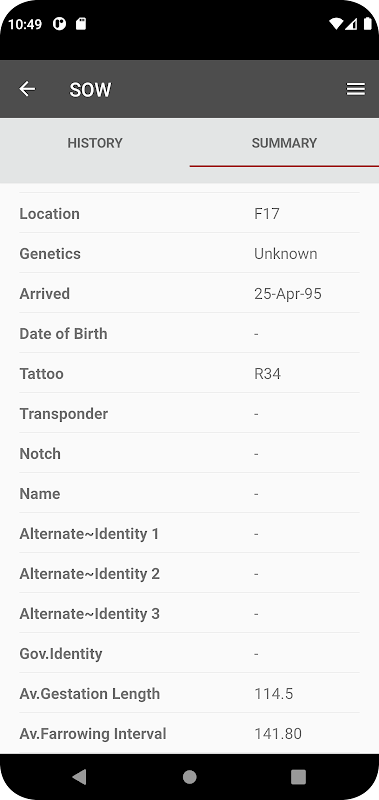Viewport: 379px width, 800px height.
Task: Tap the Wi-Fi status icon
Action: pos(335,24)
